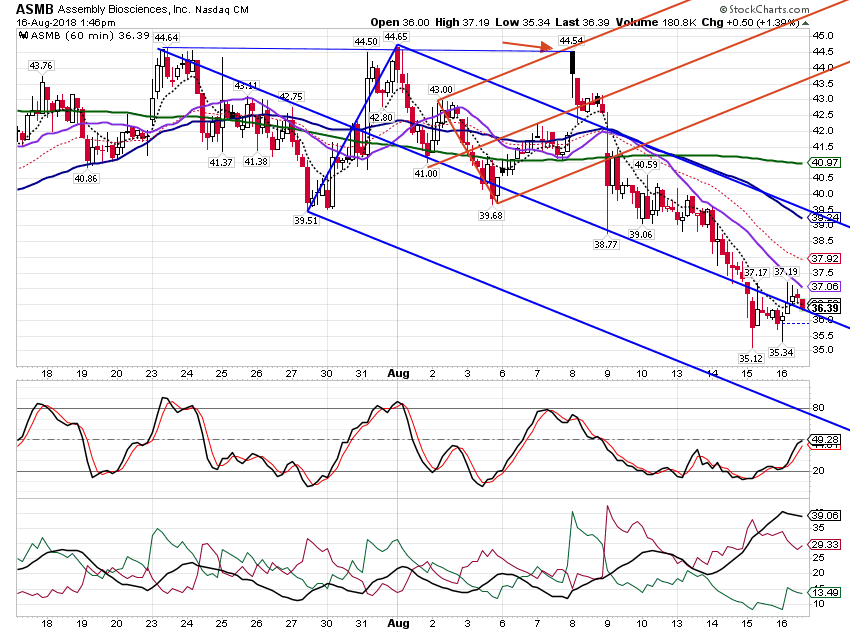Click the small triangle after Chg value
Viewport: 850px width, 633px height.
(x=806, y=23)
